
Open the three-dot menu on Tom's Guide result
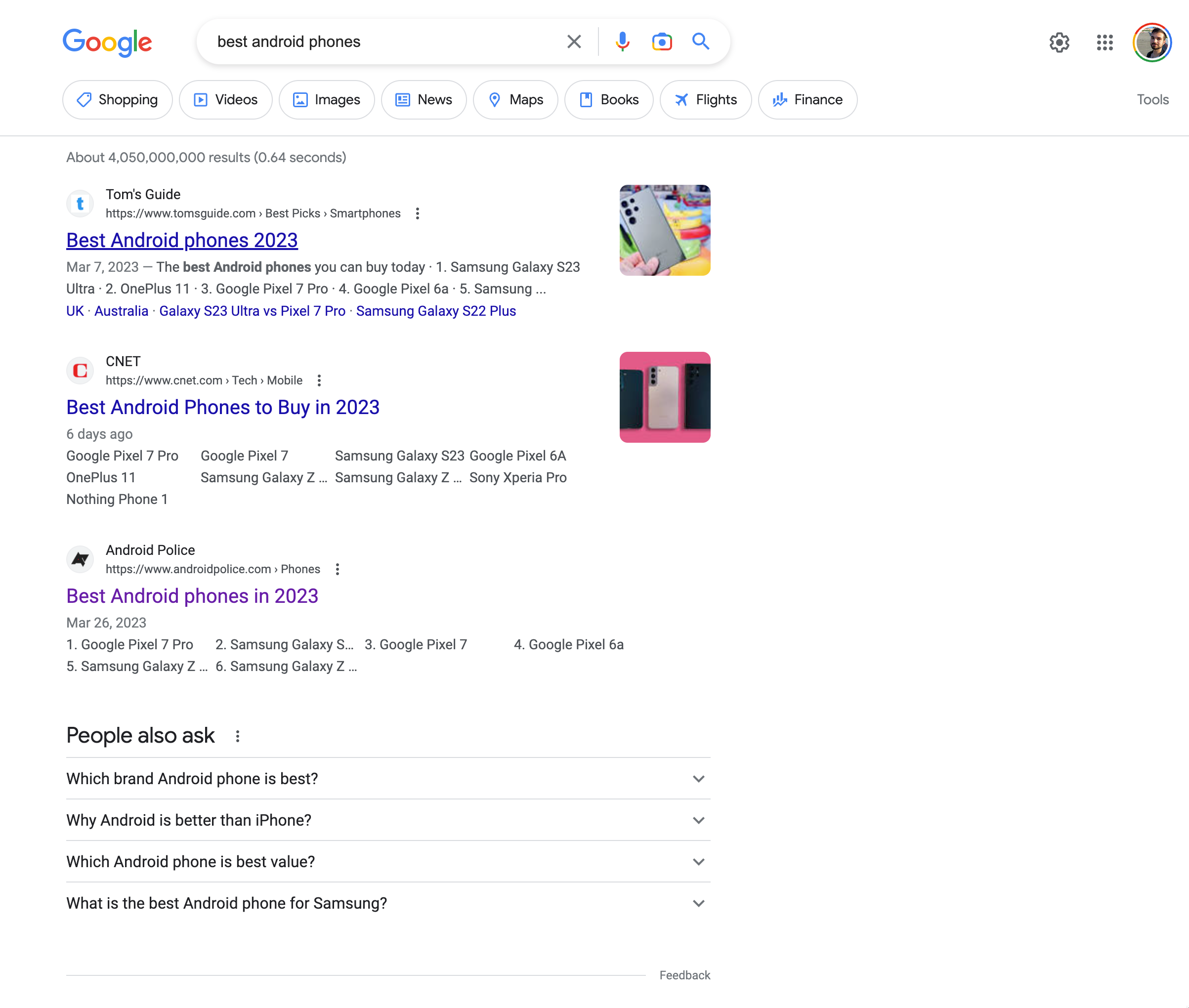pos(417,213)
